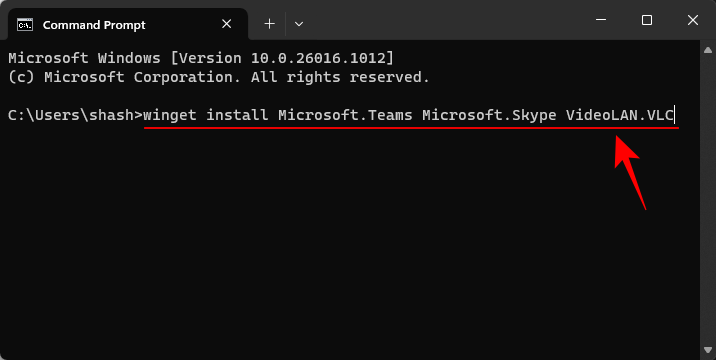Maximize the terminal window

(647, 20)
